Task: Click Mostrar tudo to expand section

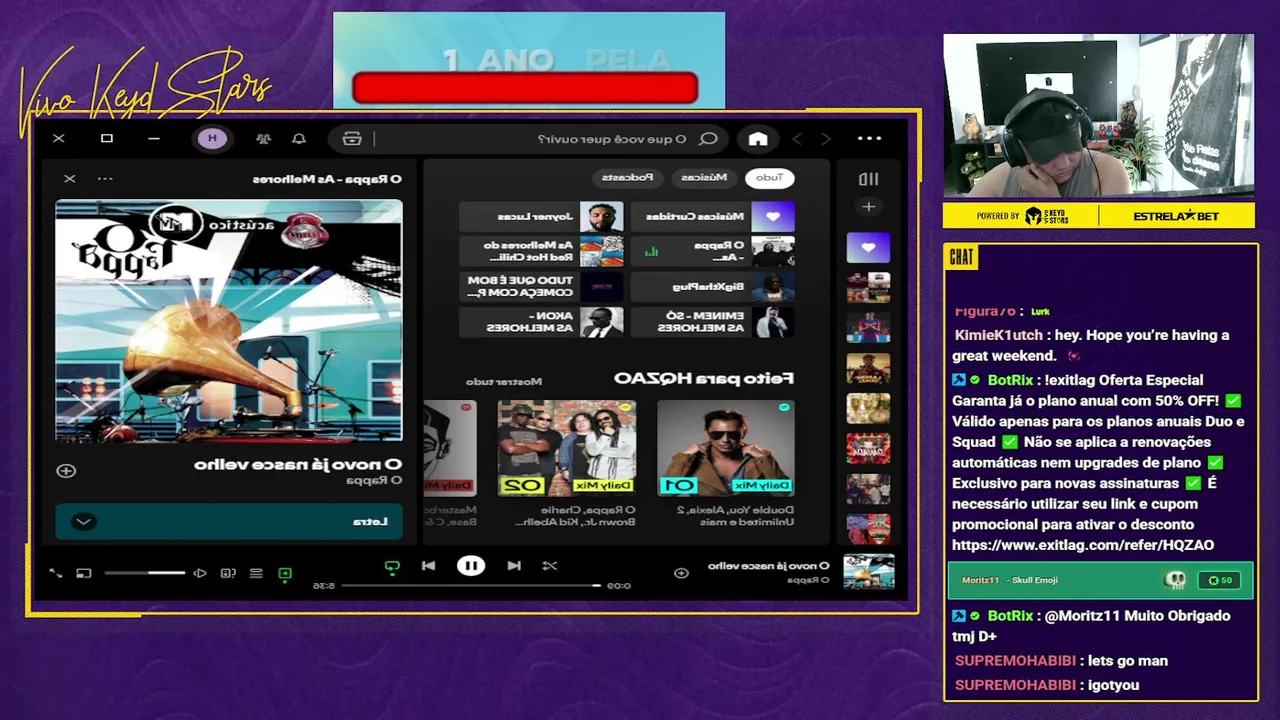Action: pos(503,381)
